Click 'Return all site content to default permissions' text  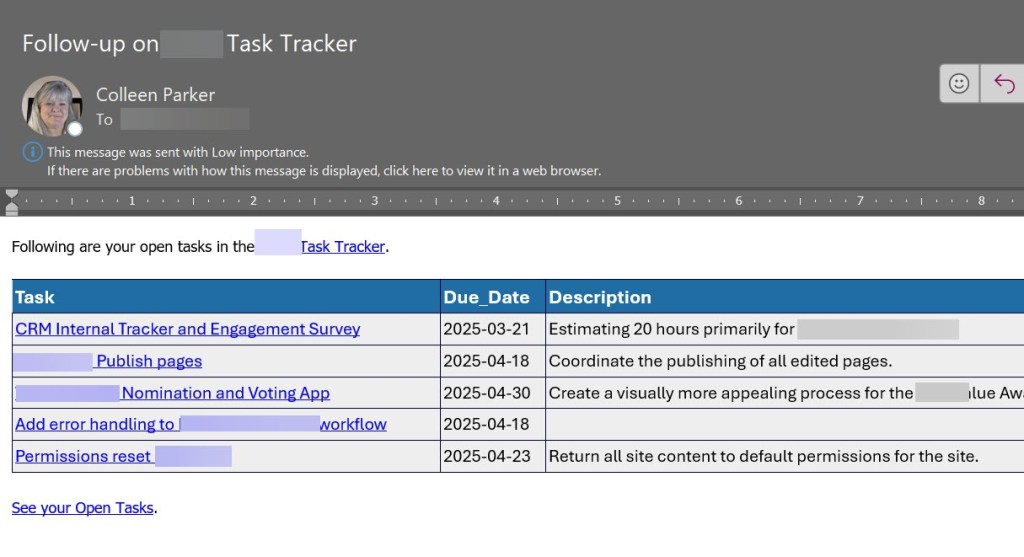coord(763,456)
